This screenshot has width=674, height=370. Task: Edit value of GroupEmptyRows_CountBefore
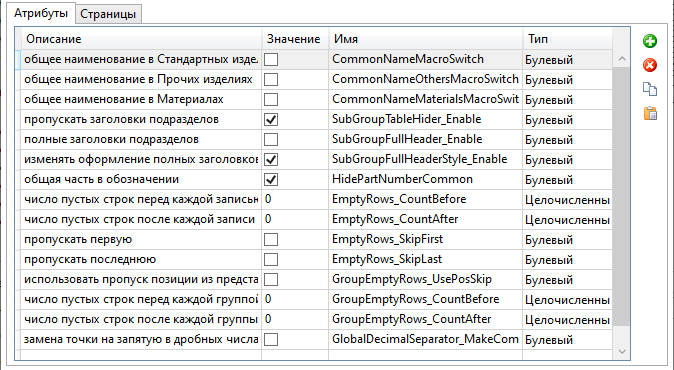[295, 299]
